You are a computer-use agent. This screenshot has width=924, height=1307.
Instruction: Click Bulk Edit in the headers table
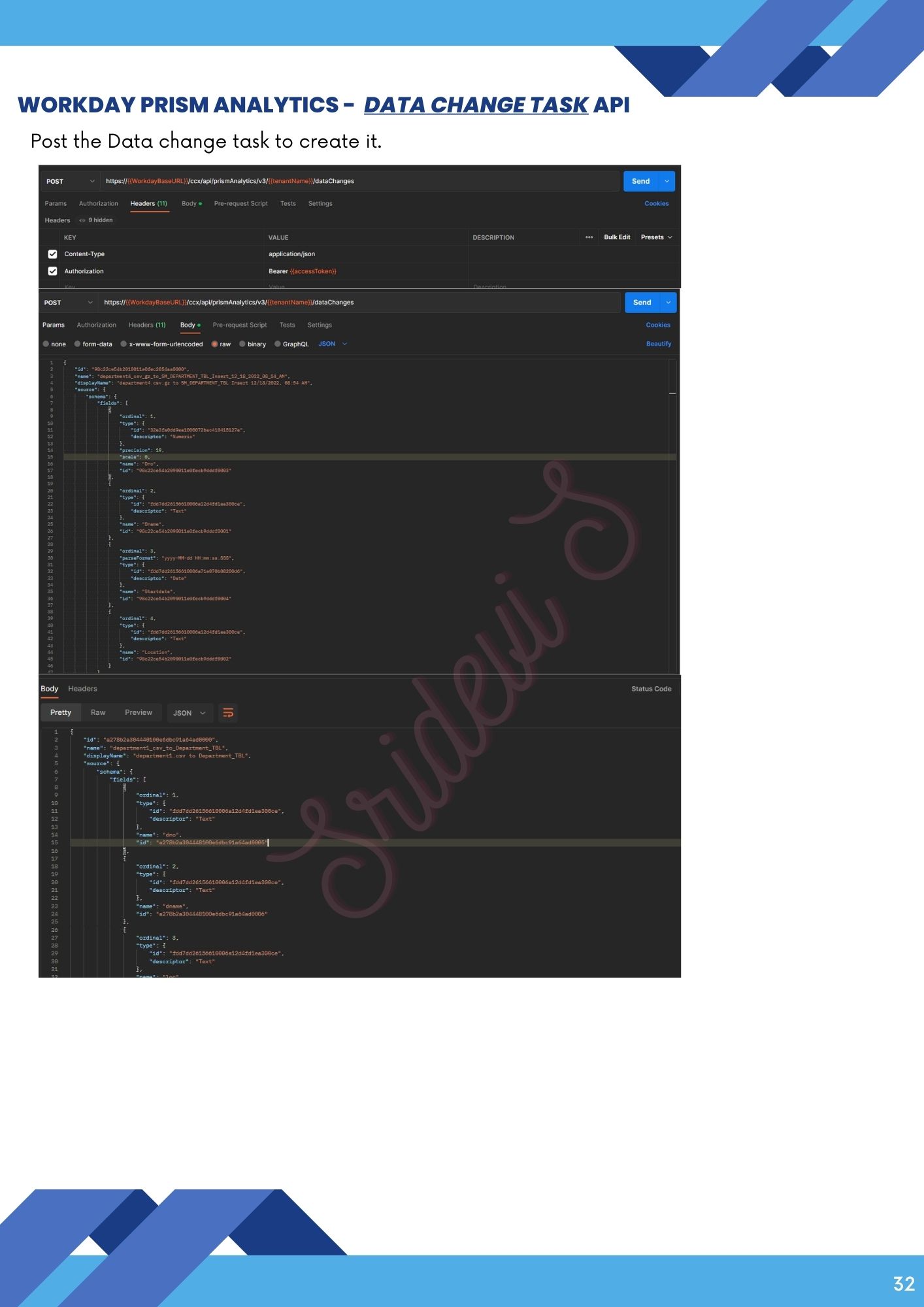617,237
